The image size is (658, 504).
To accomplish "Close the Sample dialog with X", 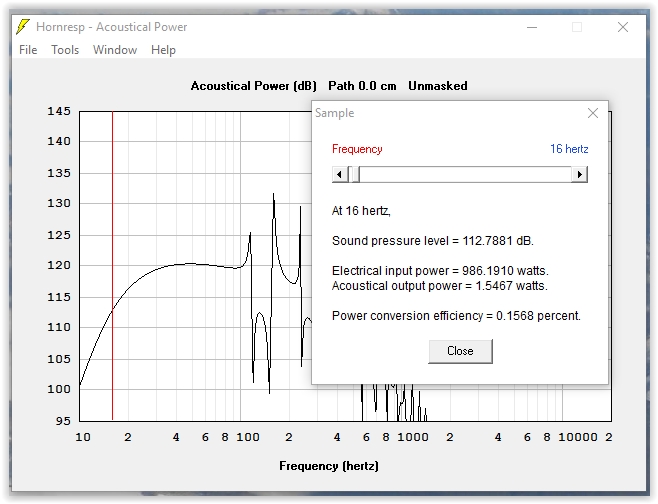I will pos(593,113).
